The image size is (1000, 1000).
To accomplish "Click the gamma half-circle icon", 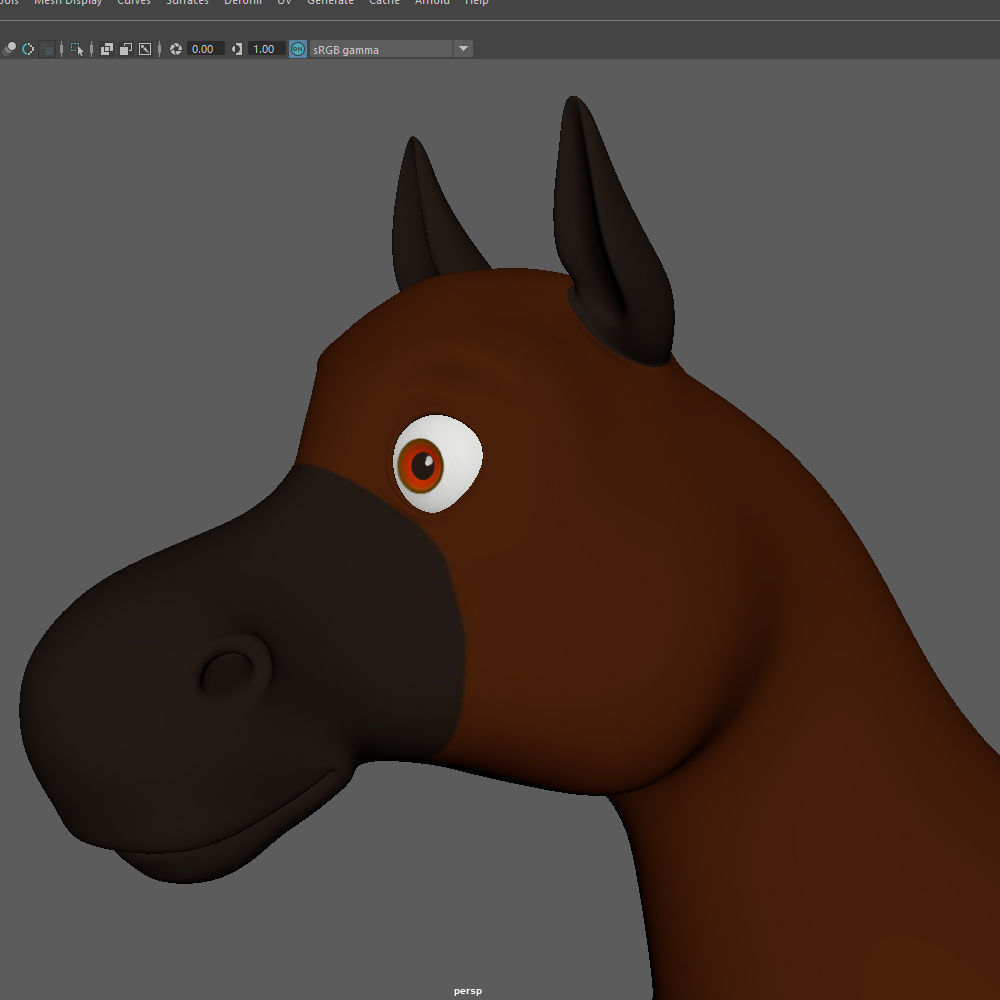I will click(x=237, y=49).
